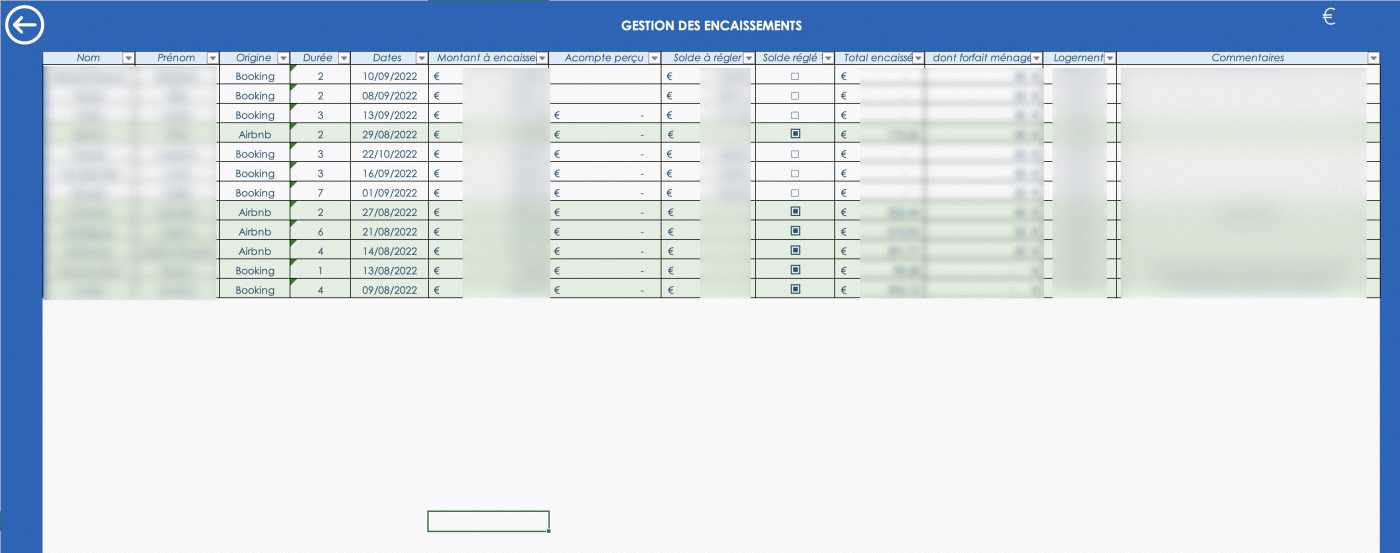Click Booking origin cell in 10/09/2022 row
The image size is (1400, 553).
point(255,76)
